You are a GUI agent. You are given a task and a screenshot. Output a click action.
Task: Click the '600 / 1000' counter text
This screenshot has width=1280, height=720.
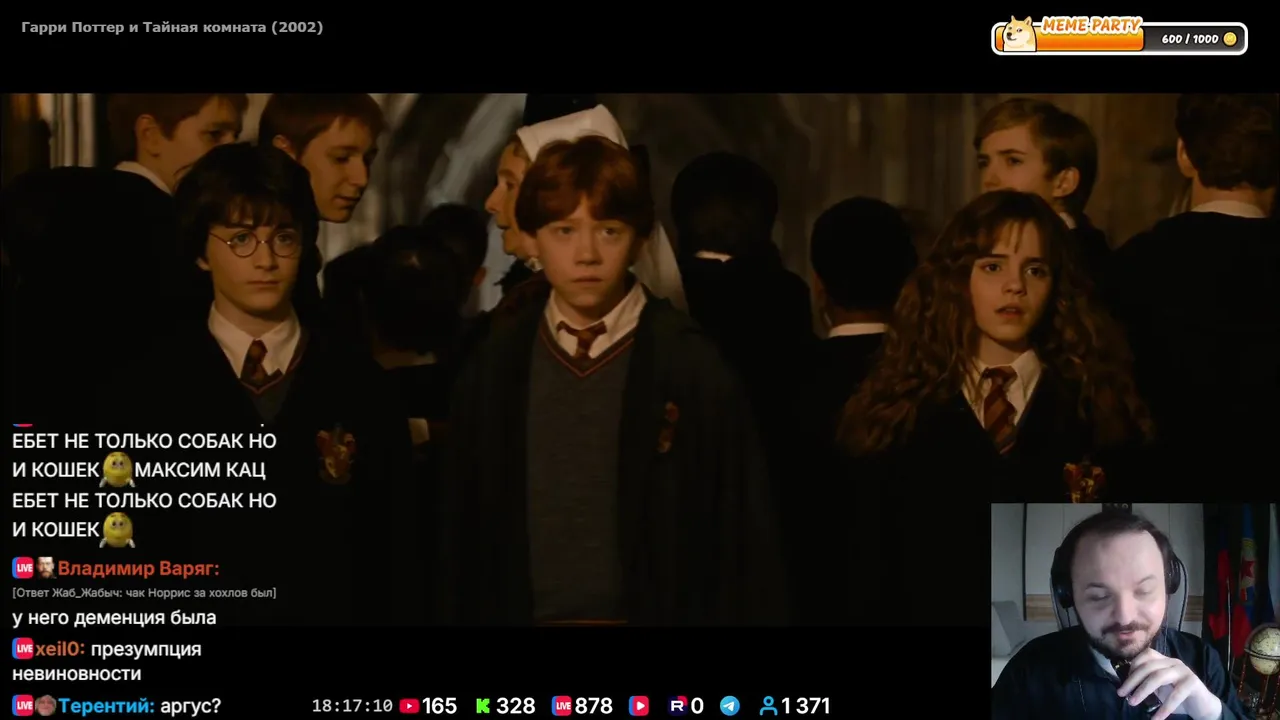click(x=1190, y=39)
